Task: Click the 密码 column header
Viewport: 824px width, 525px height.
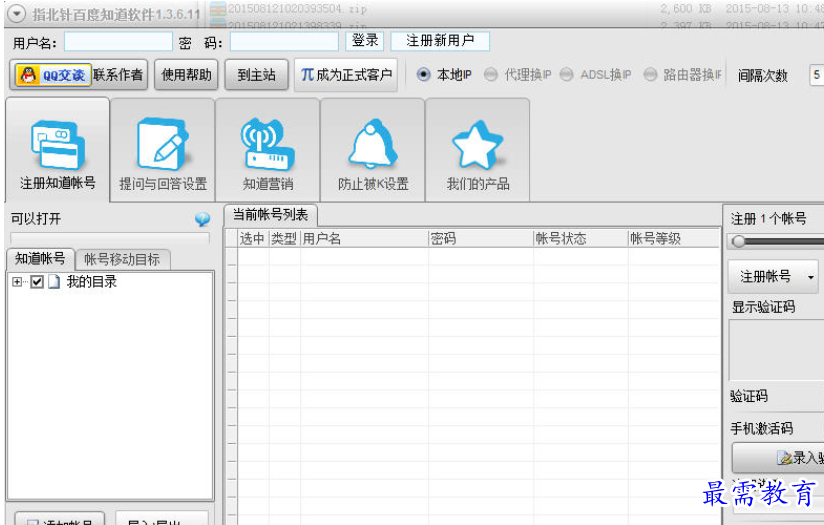Action: tap(480, 239)
